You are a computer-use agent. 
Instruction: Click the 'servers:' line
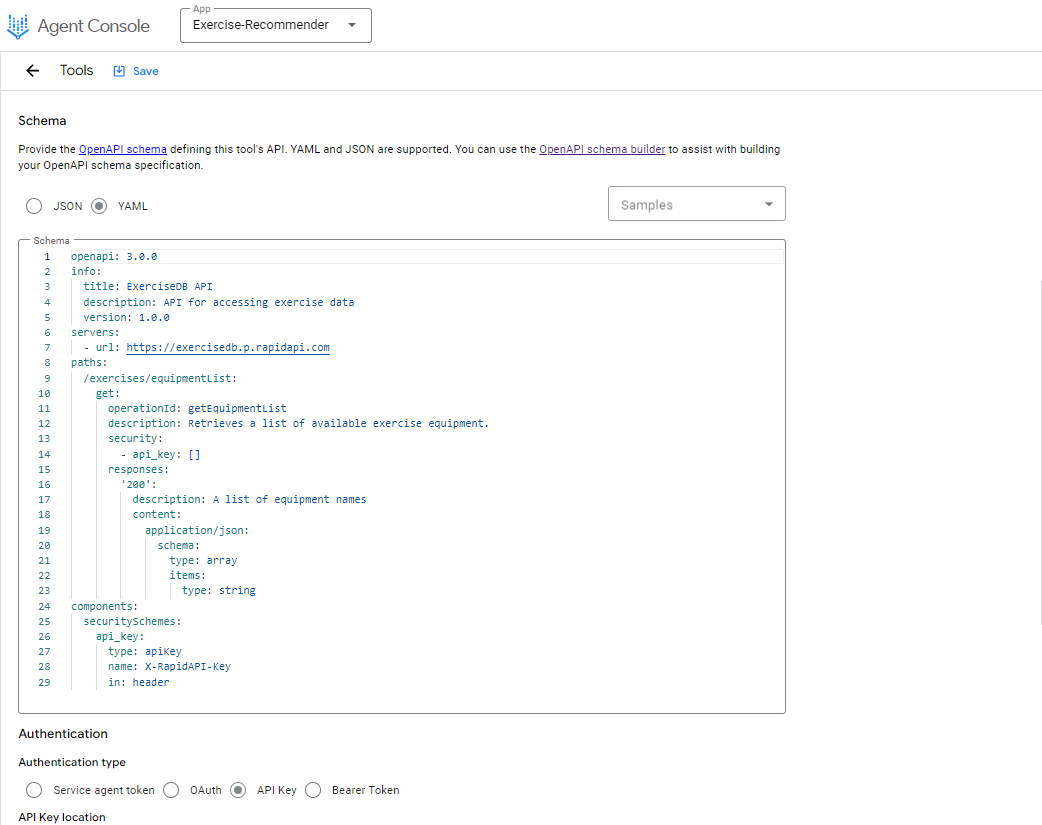[x=95, y=332]
